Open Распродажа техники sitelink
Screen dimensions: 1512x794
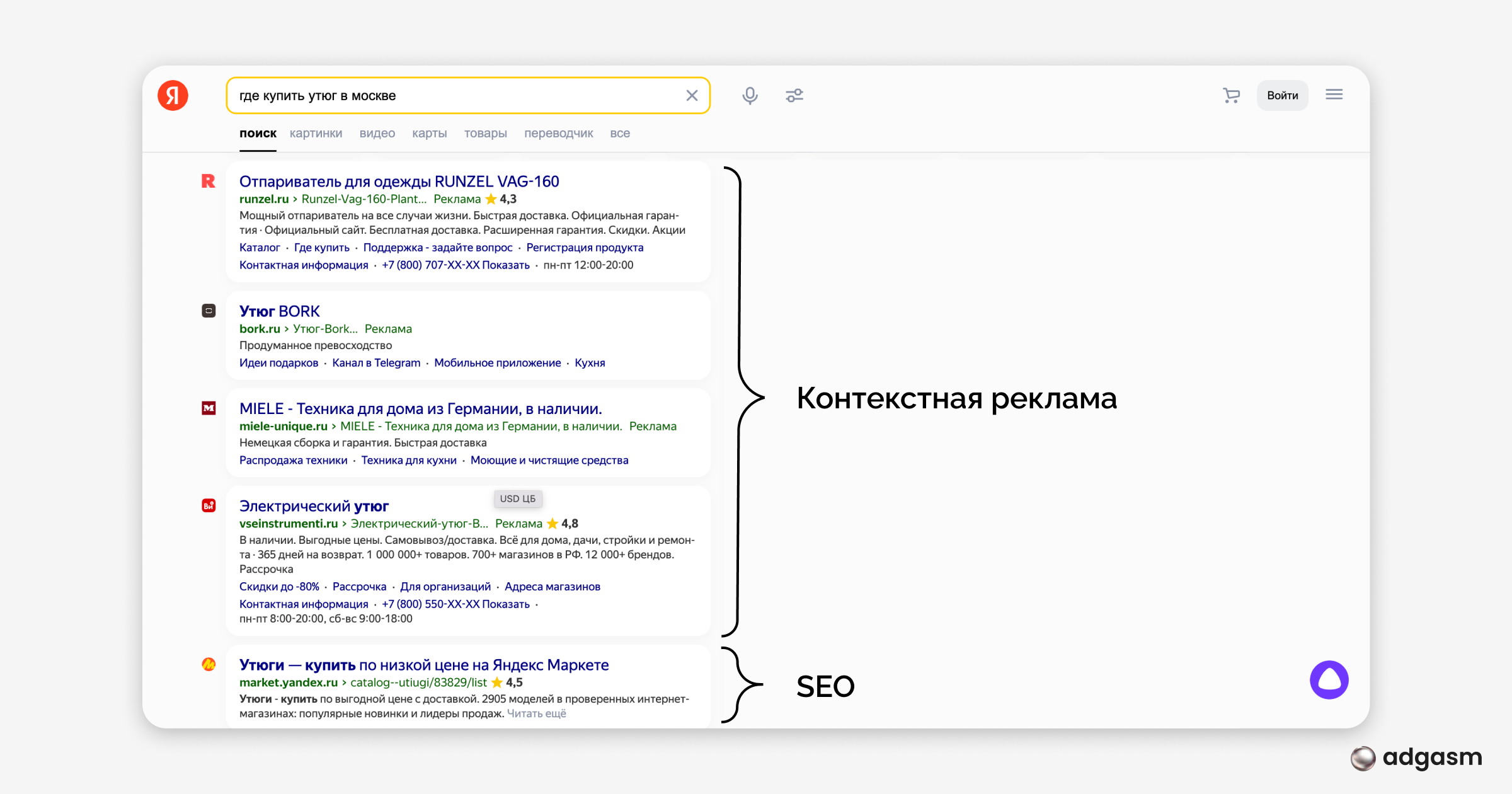(293, 461)
